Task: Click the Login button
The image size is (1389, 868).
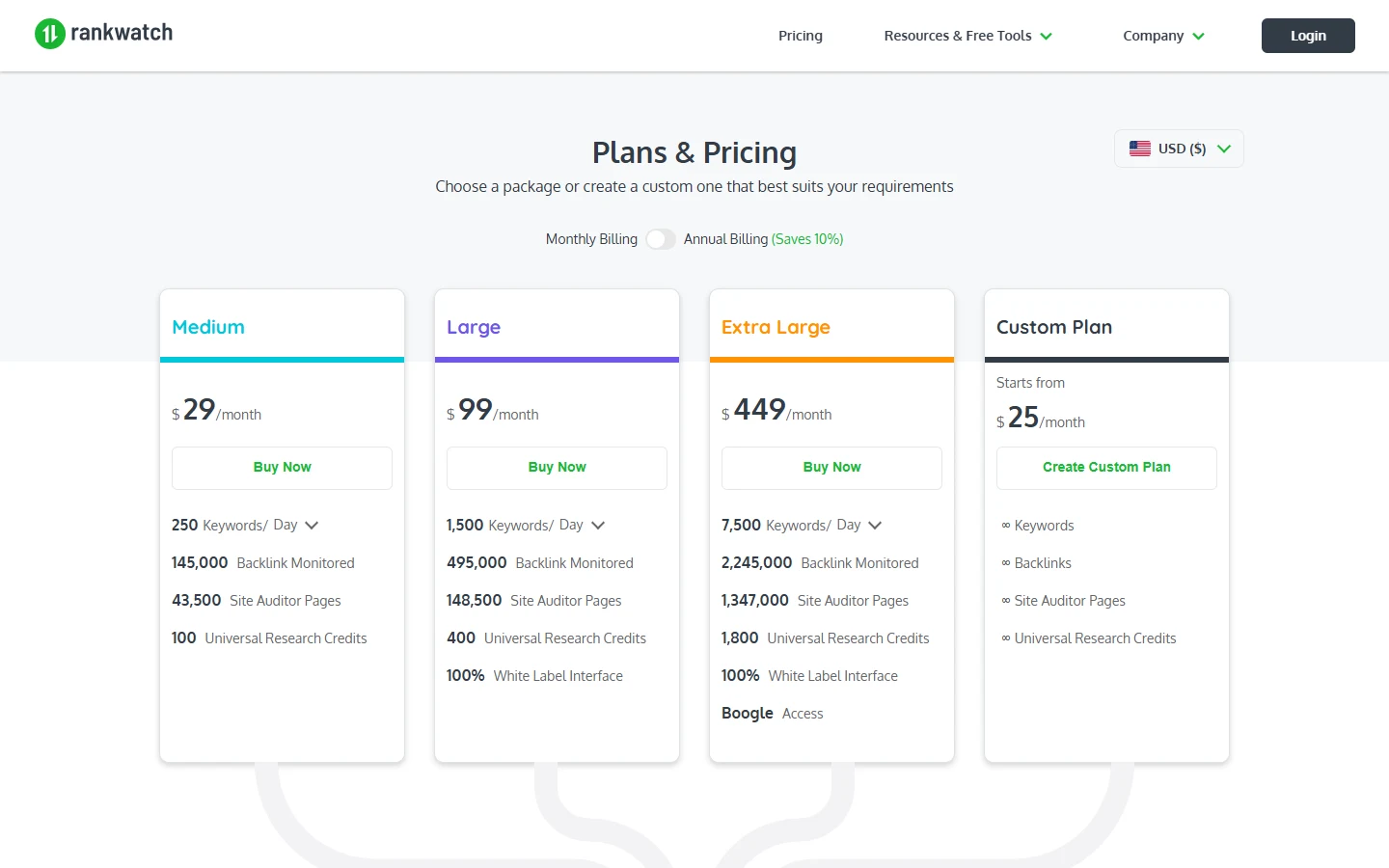Action: 1308,36
